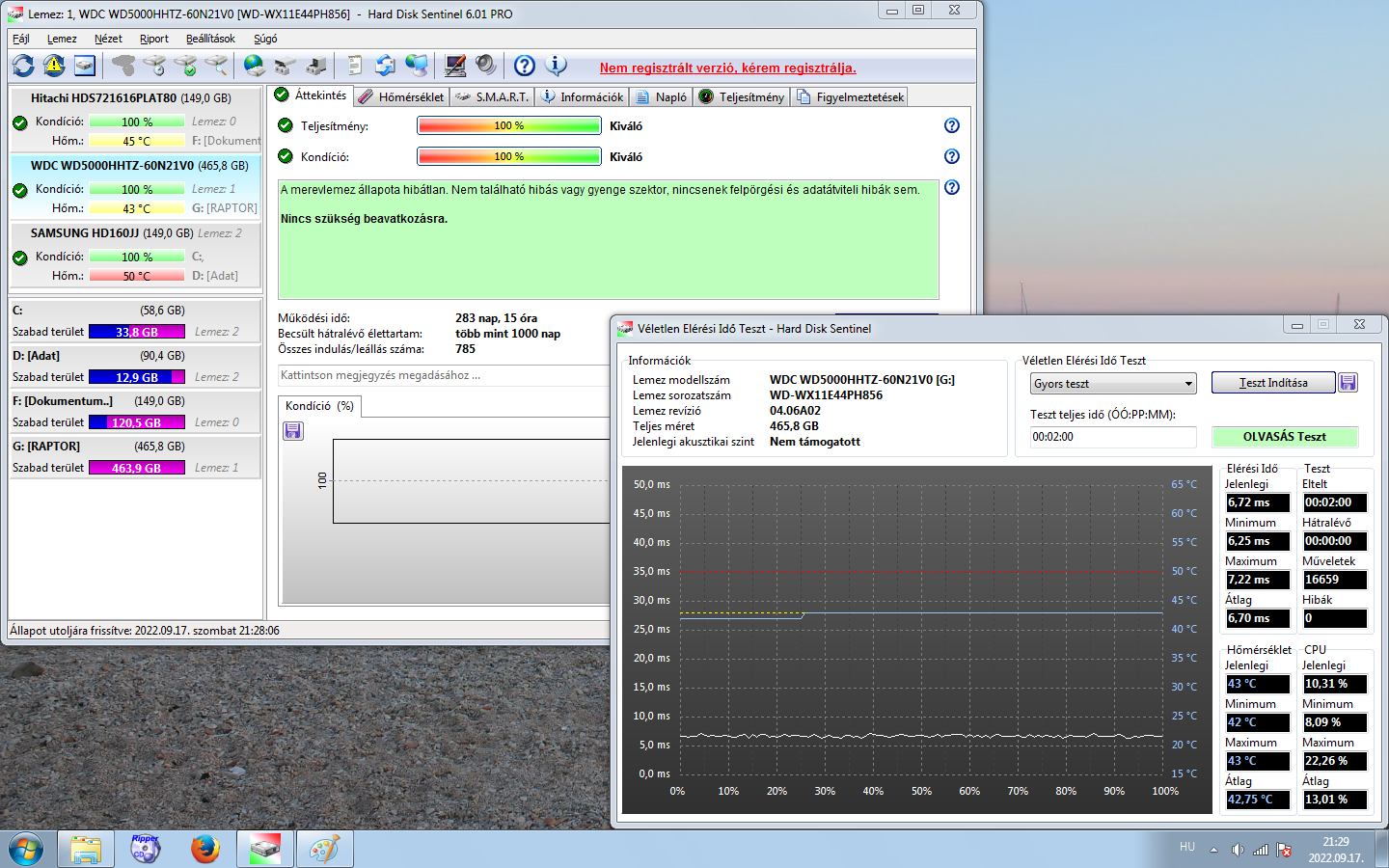Switch to the Hőmérséklet tab
1389x868 pixels.
(401, 96)
